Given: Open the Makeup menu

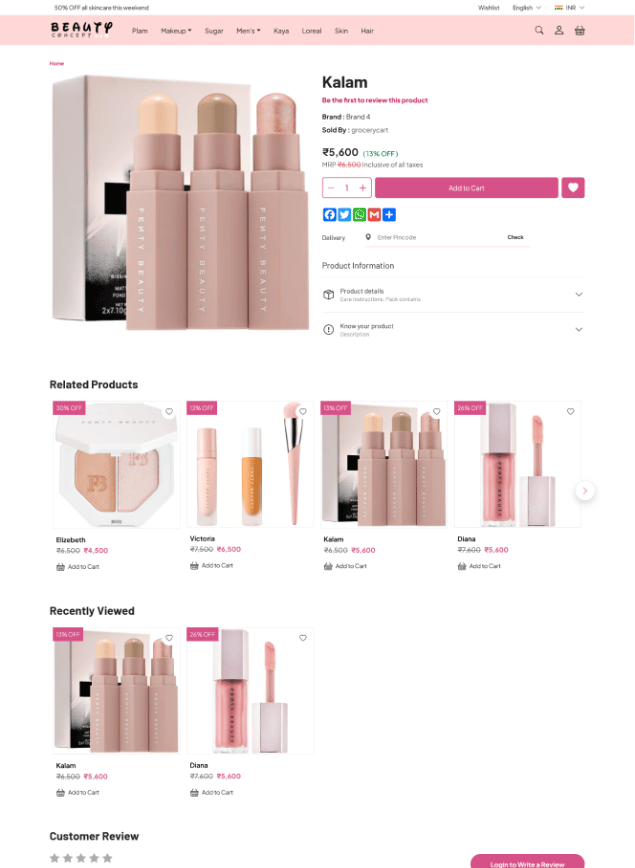Looking at the screenshot, I should pos(176,31).
